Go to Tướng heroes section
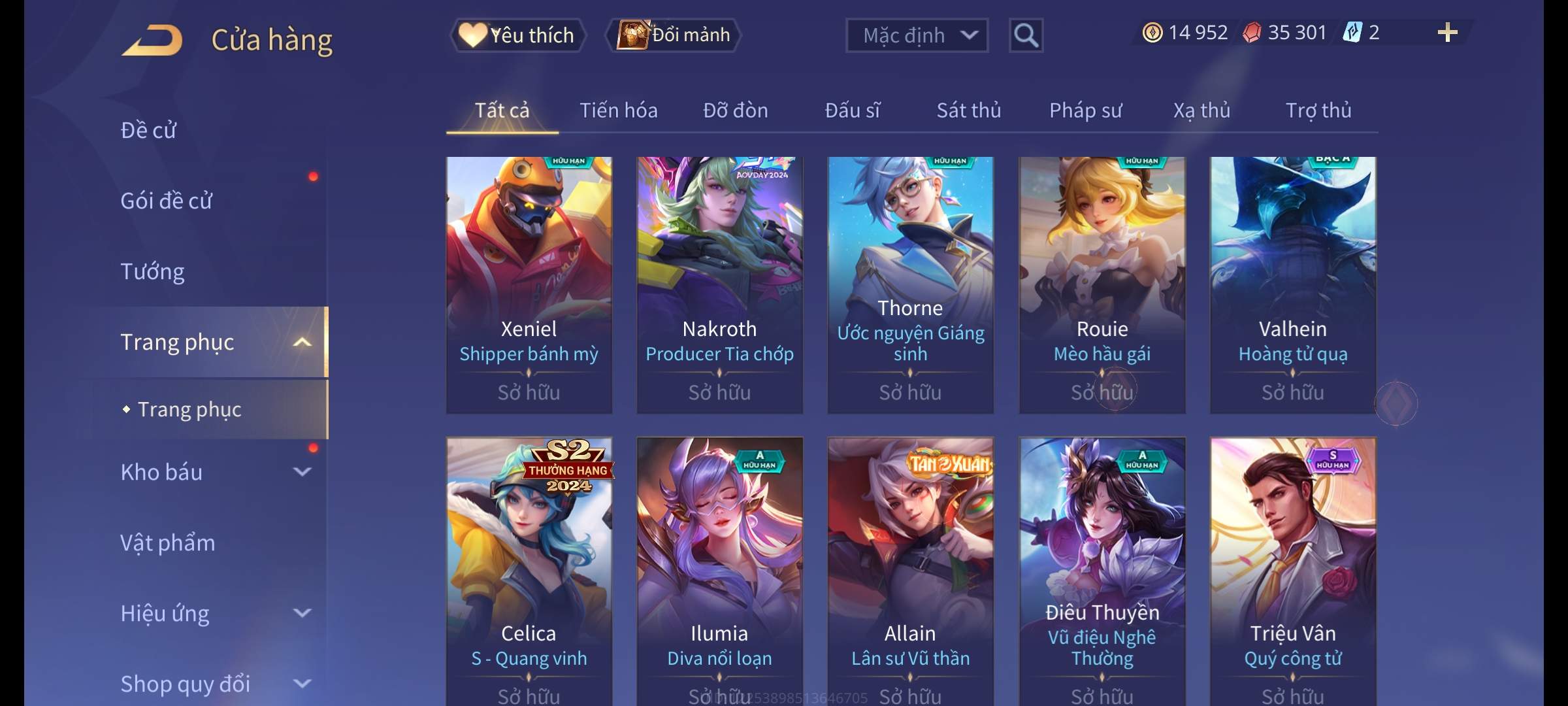Image resolution: width=1568 pixels, height=706 pixels. (152, 271)
